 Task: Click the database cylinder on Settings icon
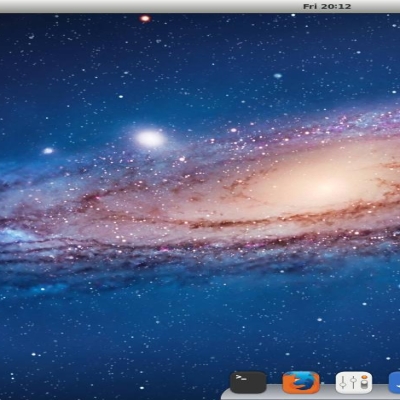[364, 384]
